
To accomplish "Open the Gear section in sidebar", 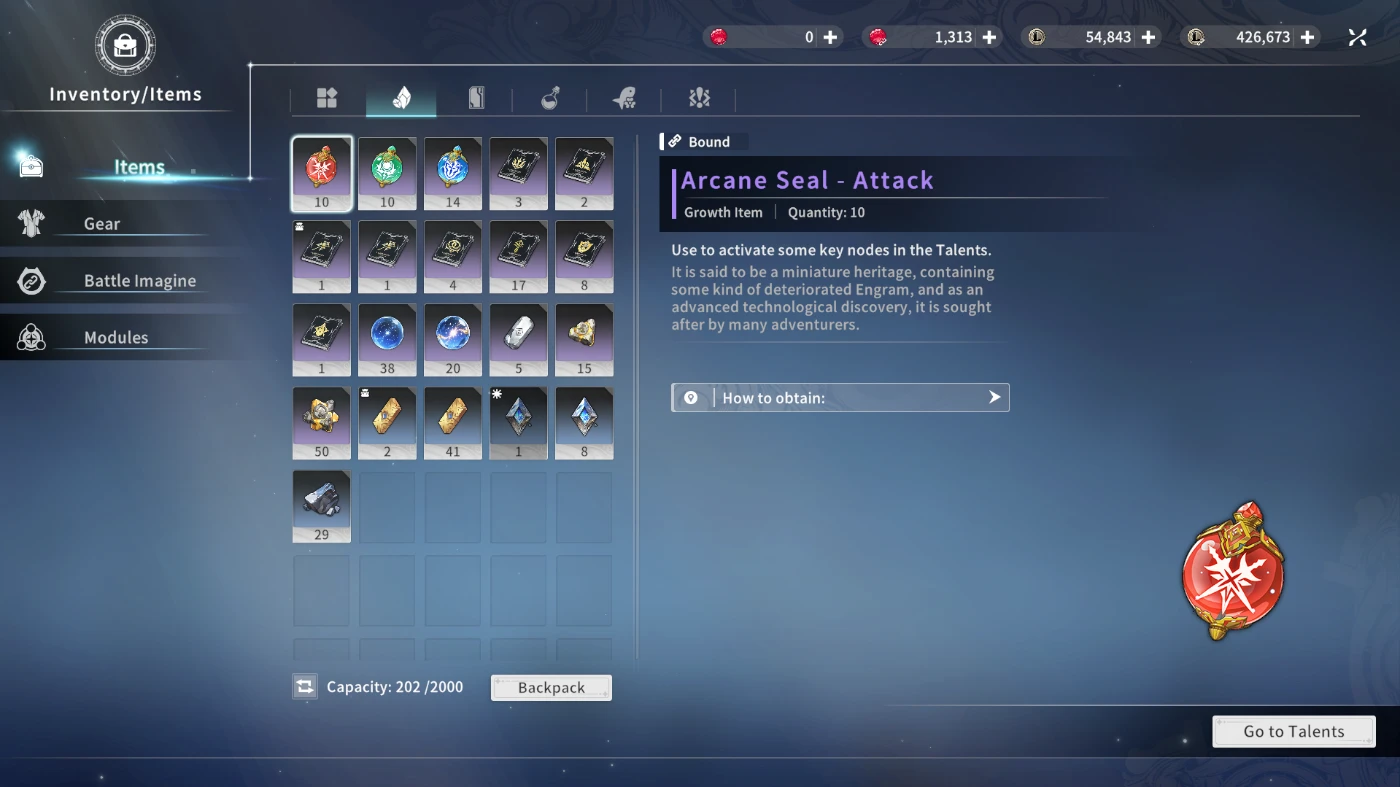I will click(102, 224).
